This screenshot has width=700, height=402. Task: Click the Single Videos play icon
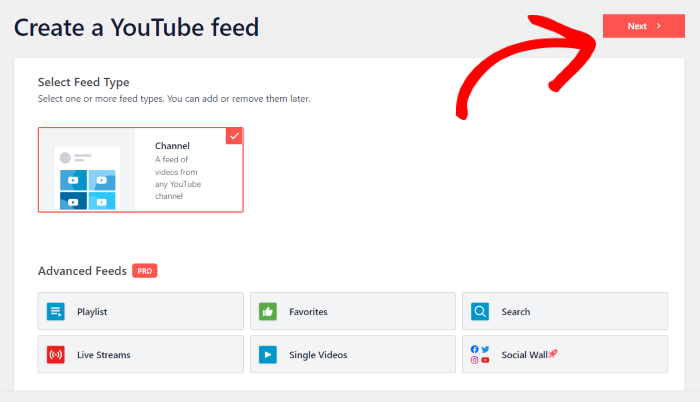click(268, 355)
